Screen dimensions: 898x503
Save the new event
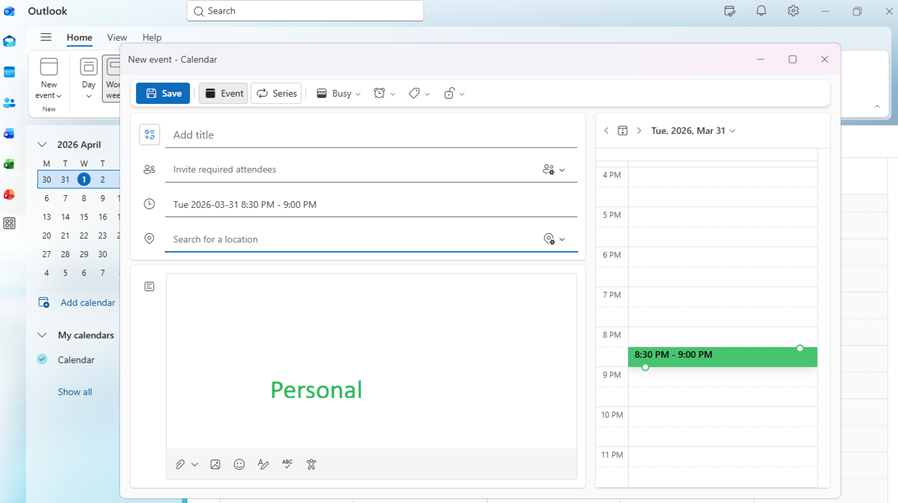[x=163, y=93]
